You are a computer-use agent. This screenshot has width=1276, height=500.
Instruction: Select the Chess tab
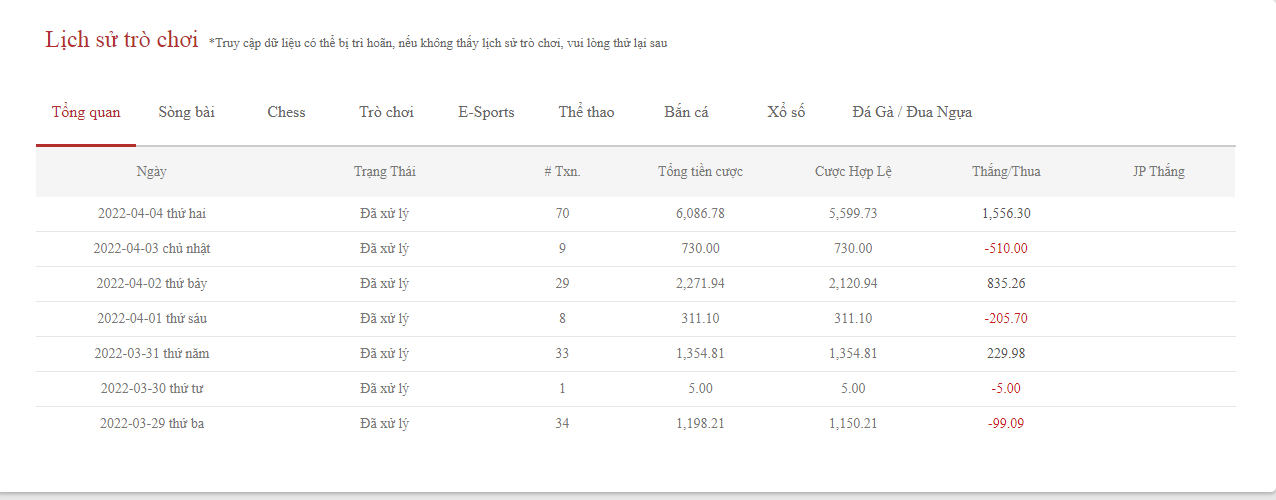click(286, 112)
